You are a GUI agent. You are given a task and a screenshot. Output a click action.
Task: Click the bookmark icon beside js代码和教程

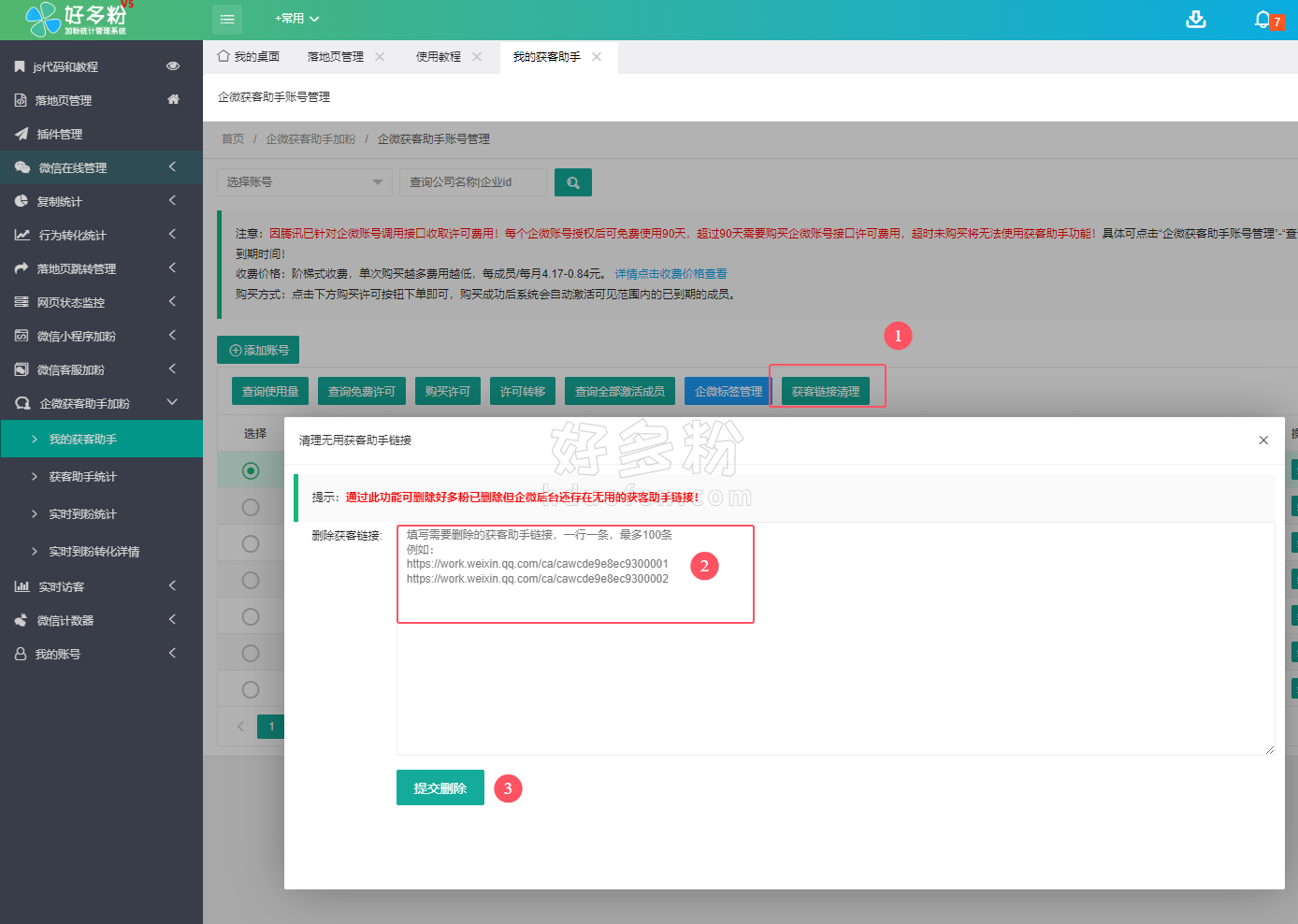click(20, 66)
